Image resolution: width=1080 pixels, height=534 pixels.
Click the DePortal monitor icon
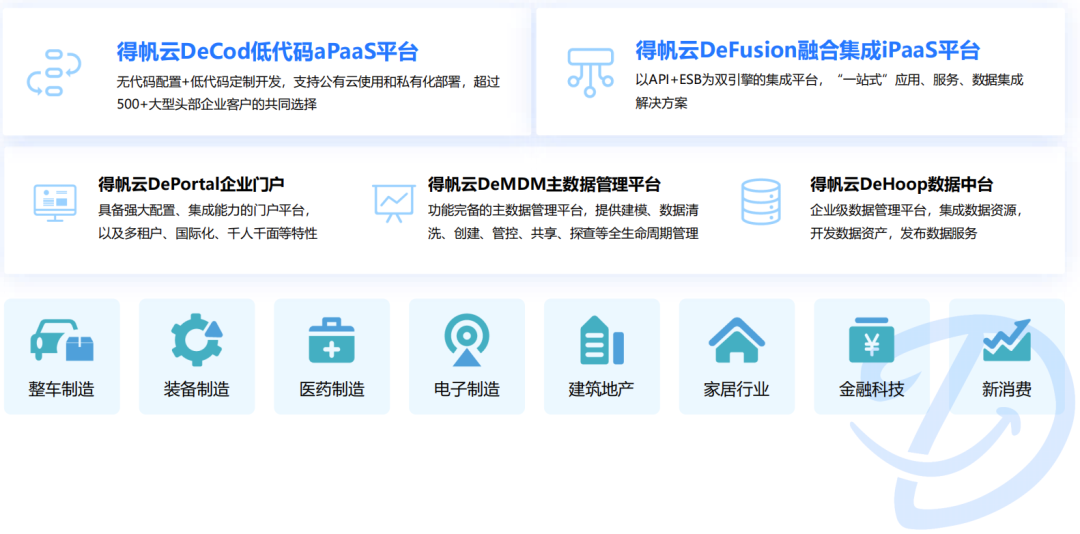coord(55,203)
